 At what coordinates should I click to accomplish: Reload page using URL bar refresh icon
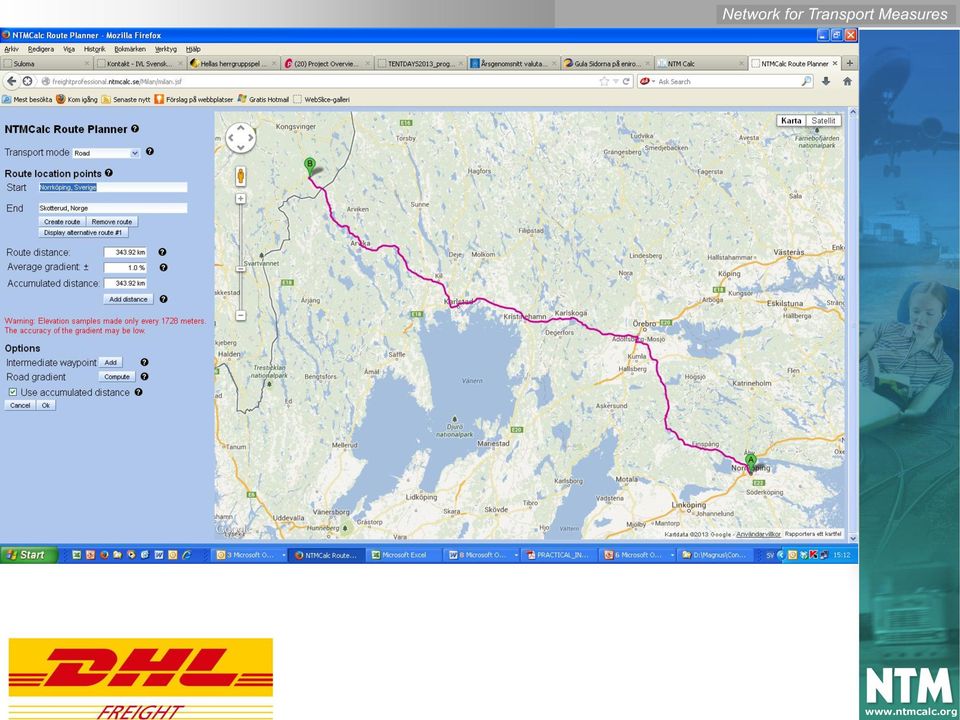click(626, 81)
